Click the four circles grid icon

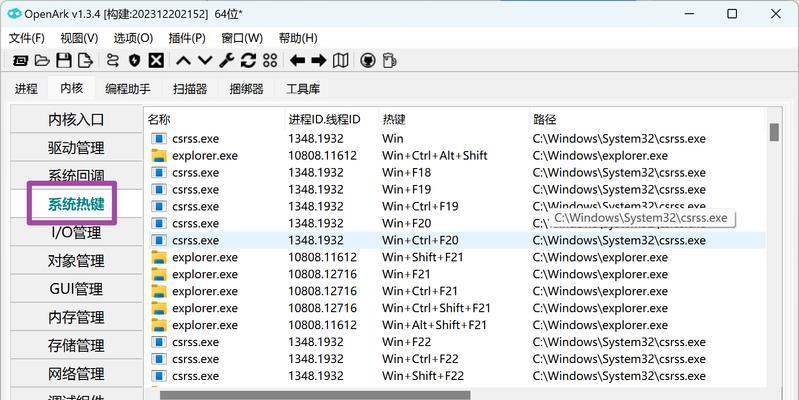pos(270,61)
